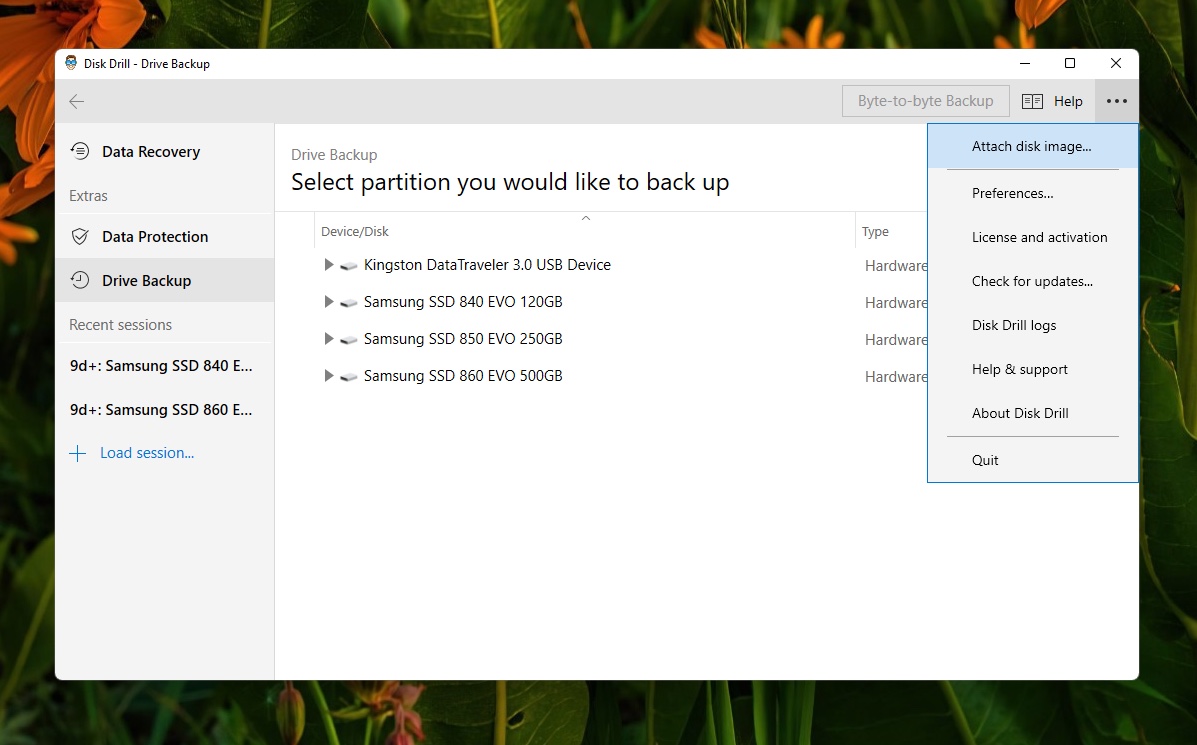The width and height of the screenshot is (1197, 745).
Task: Minimize the Disk Drill window
Action: click(x=1024, y=63)
